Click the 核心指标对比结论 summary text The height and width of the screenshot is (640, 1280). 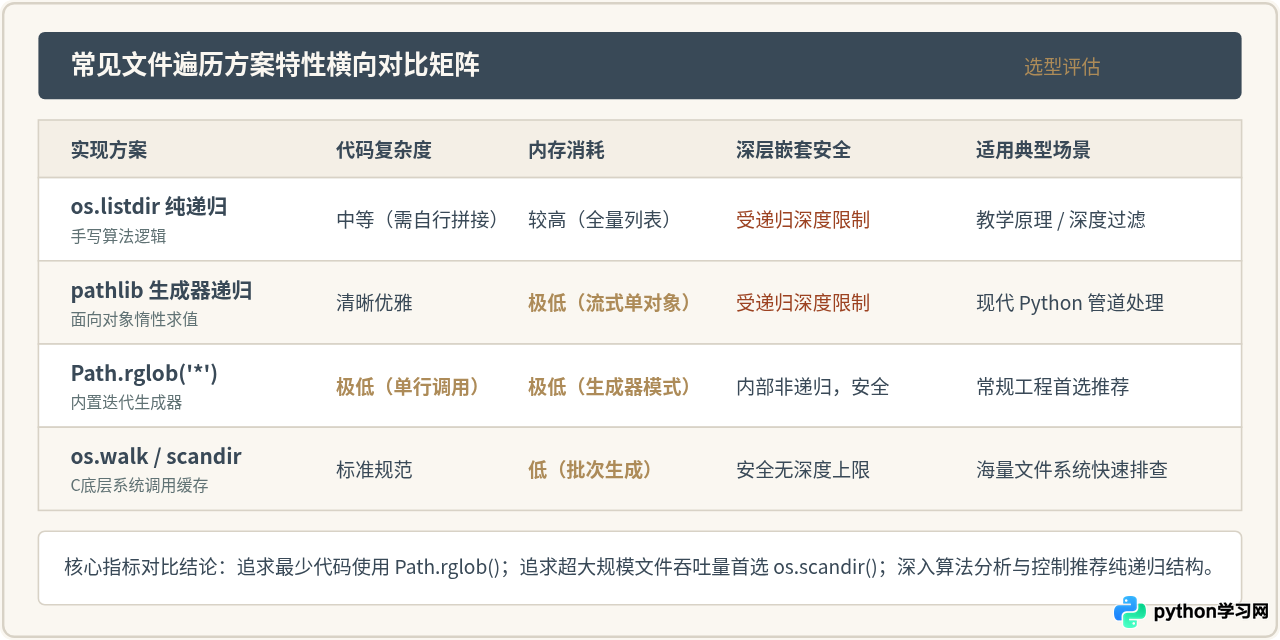coord(640,568)
